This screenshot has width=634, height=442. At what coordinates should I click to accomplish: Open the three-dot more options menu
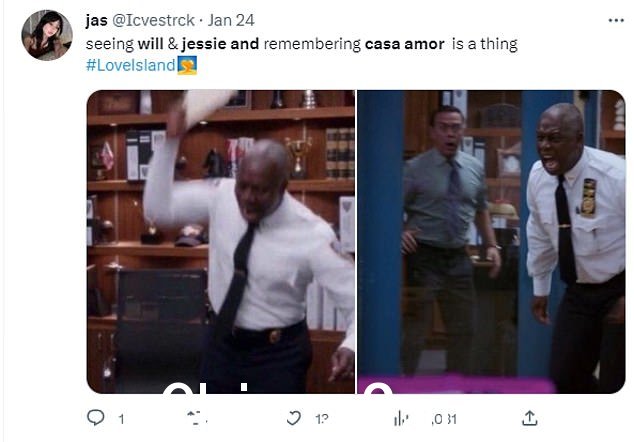coord(616,20)
